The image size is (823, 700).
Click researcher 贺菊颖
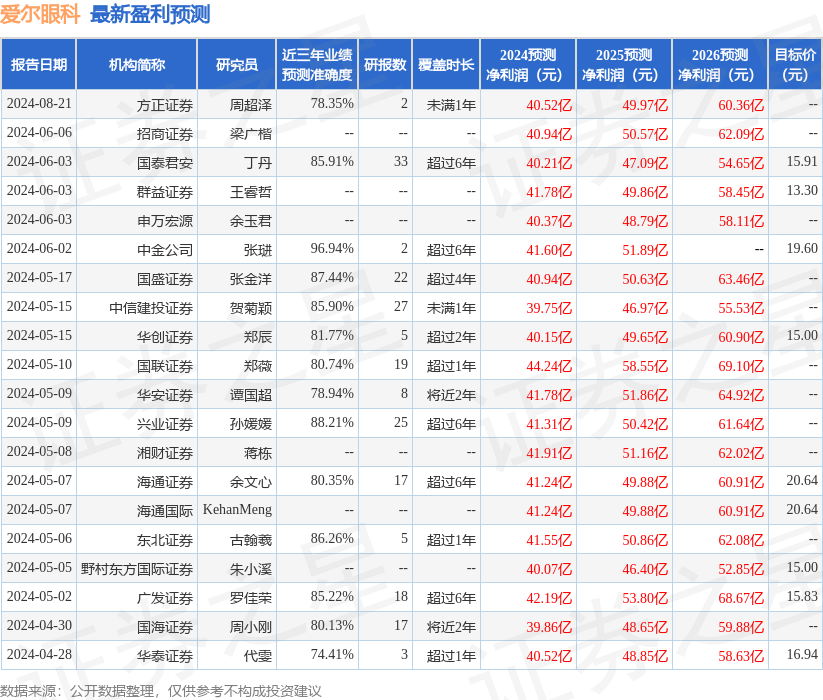pyautogui.click(x=251, y=308)
